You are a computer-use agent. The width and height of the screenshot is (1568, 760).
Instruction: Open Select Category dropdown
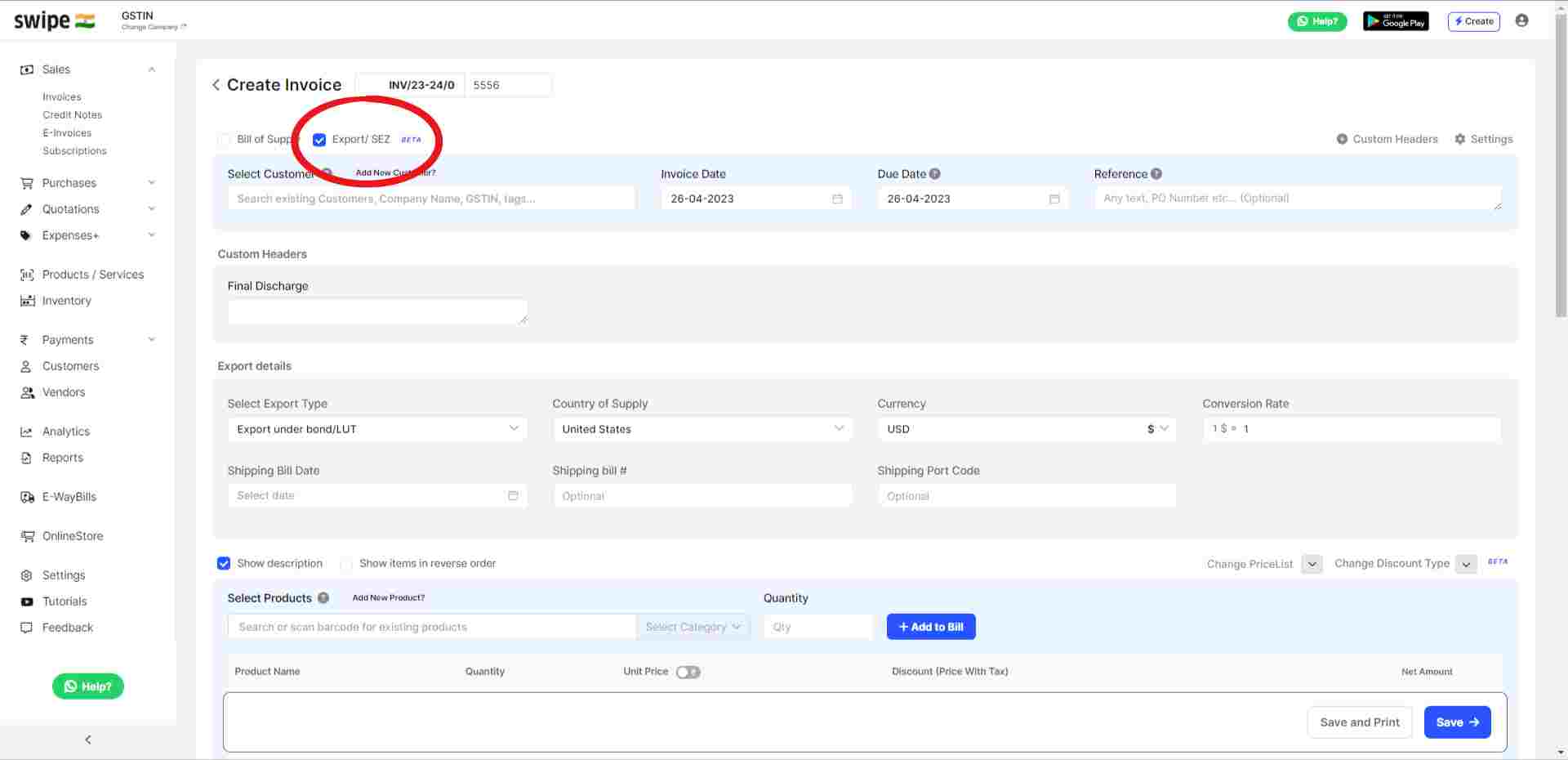click(693, 627)
